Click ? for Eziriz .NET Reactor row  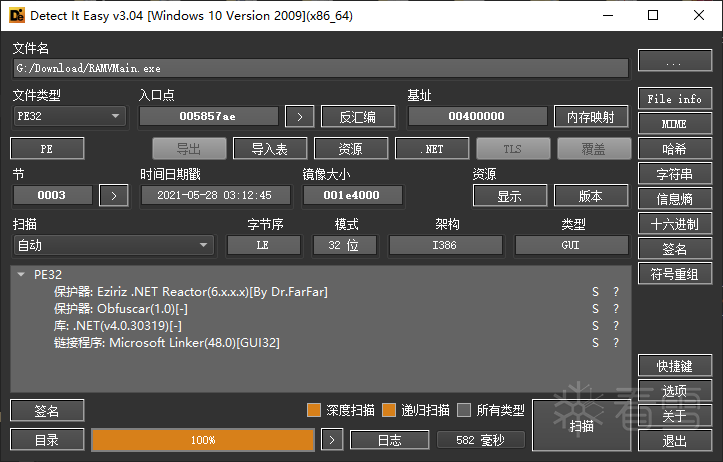pos(616,292)
